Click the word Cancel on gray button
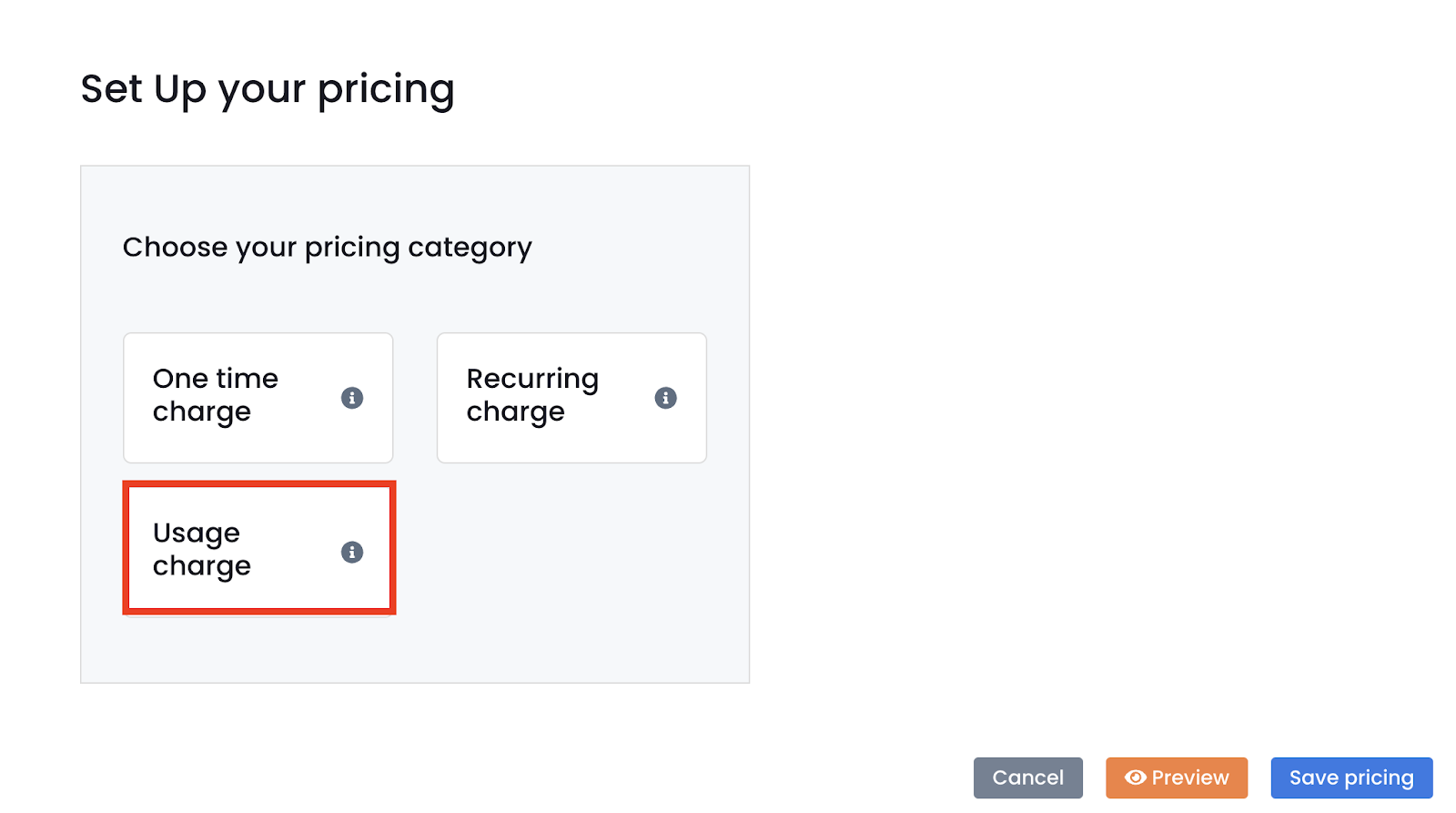Image resolution: width=1456 pixels, height=813 pixels. coord(1028,777)
